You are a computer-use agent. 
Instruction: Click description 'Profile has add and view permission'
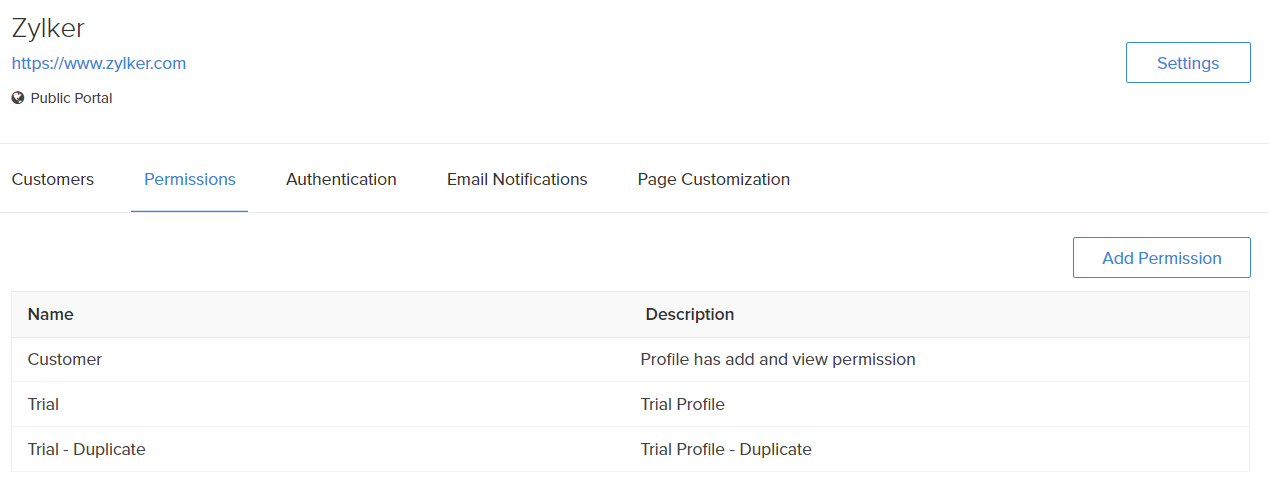click(x=777, y=359)
